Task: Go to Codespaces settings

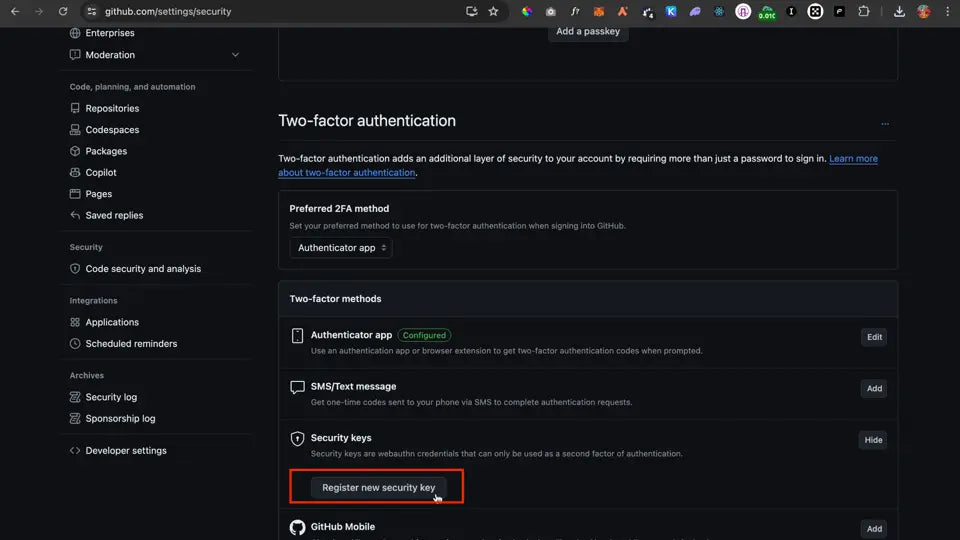Action: pos(112,129)
